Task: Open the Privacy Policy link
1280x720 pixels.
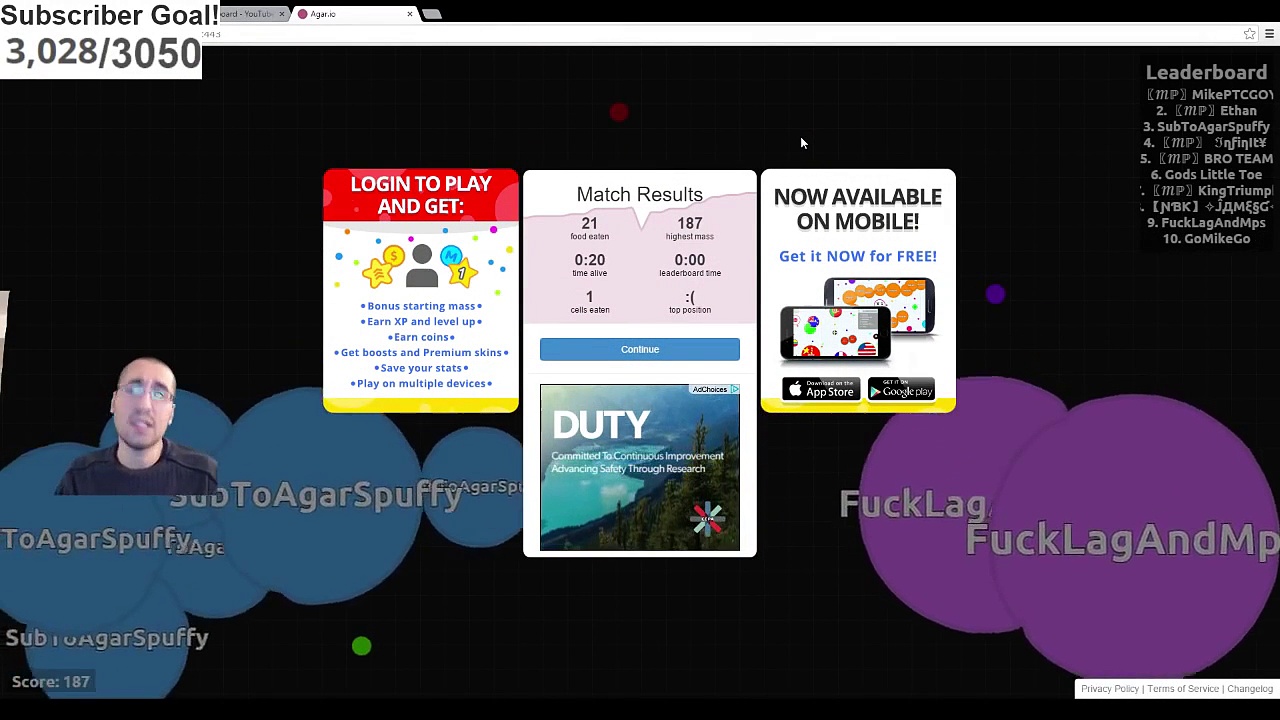Action: (x=1109, y=689)
